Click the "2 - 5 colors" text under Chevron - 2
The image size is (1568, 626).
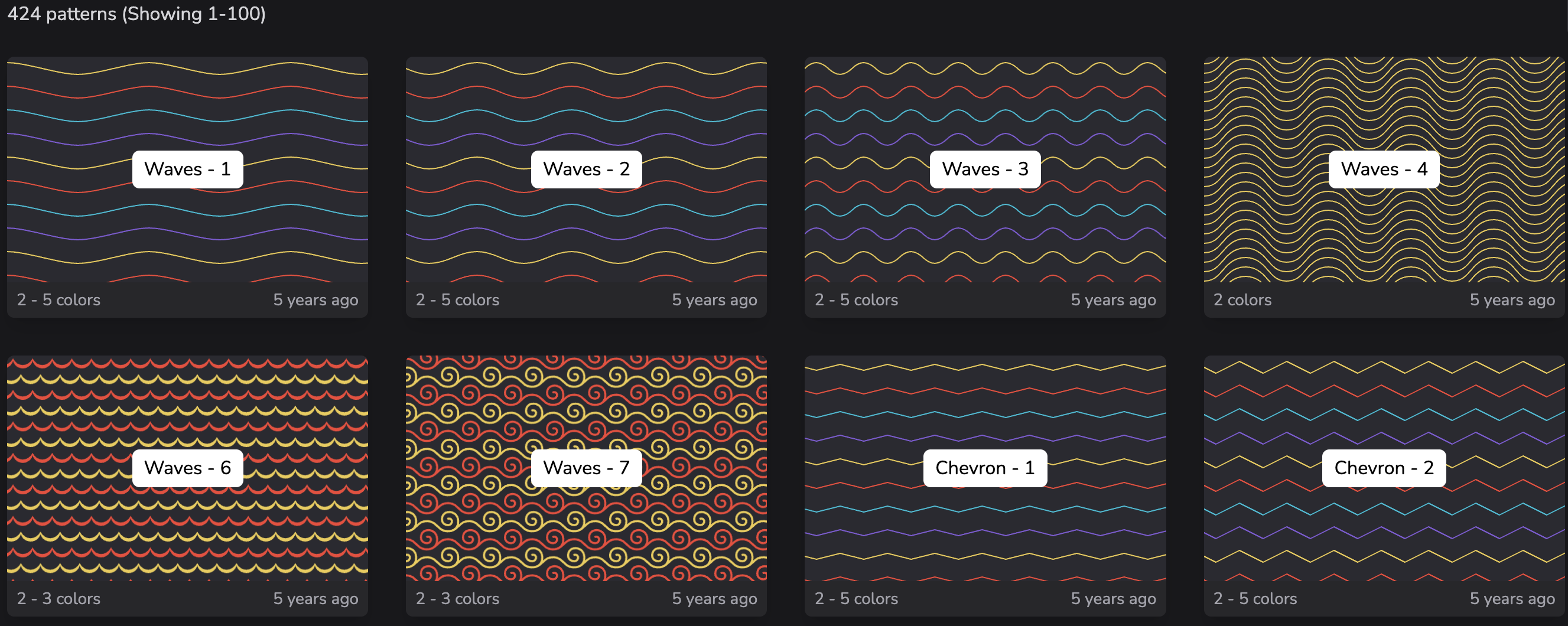click(1254, 599)
